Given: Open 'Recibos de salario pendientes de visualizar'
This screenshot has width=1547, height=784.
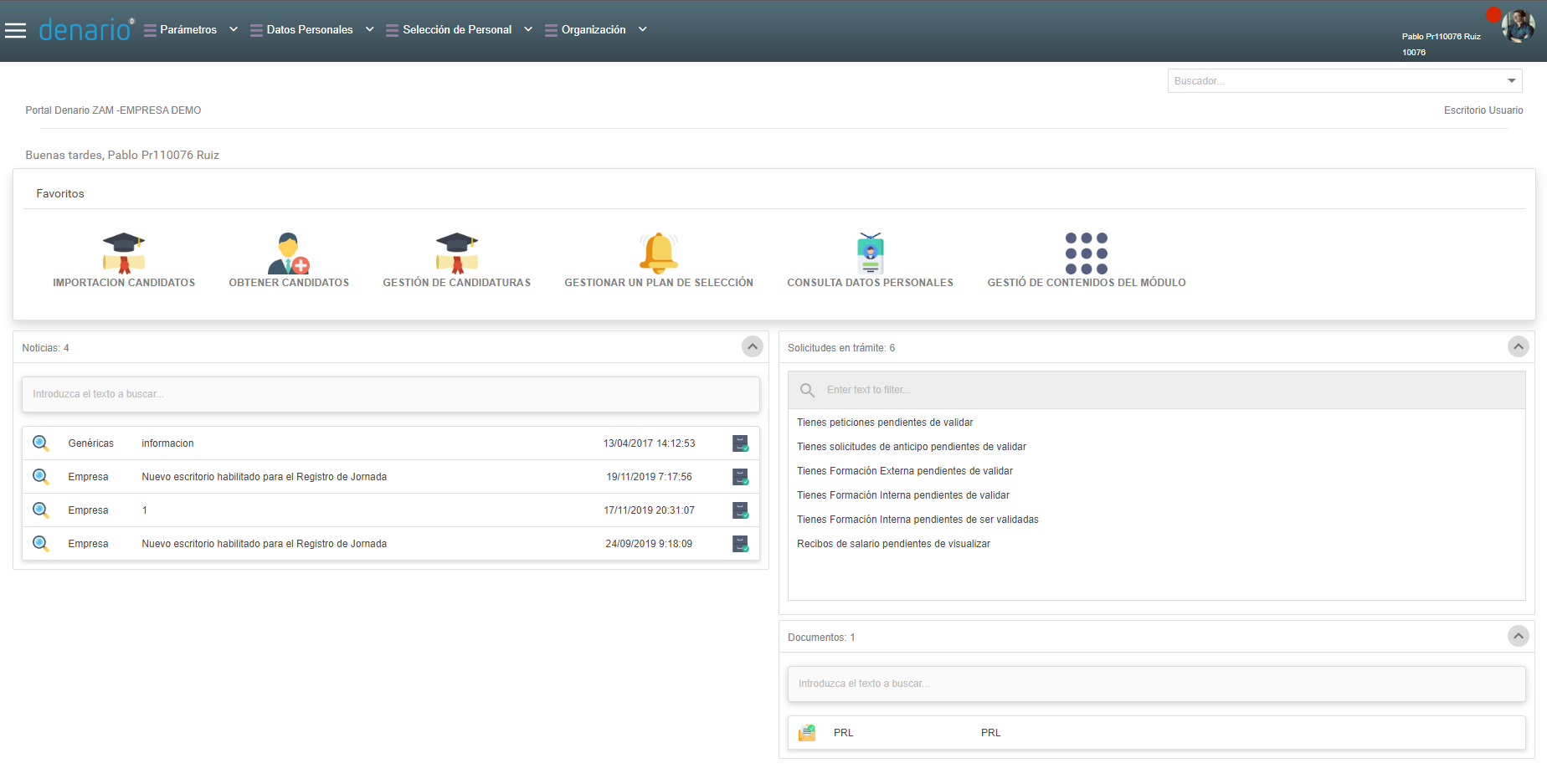Looking at the screenshot, I should [893, 544].
